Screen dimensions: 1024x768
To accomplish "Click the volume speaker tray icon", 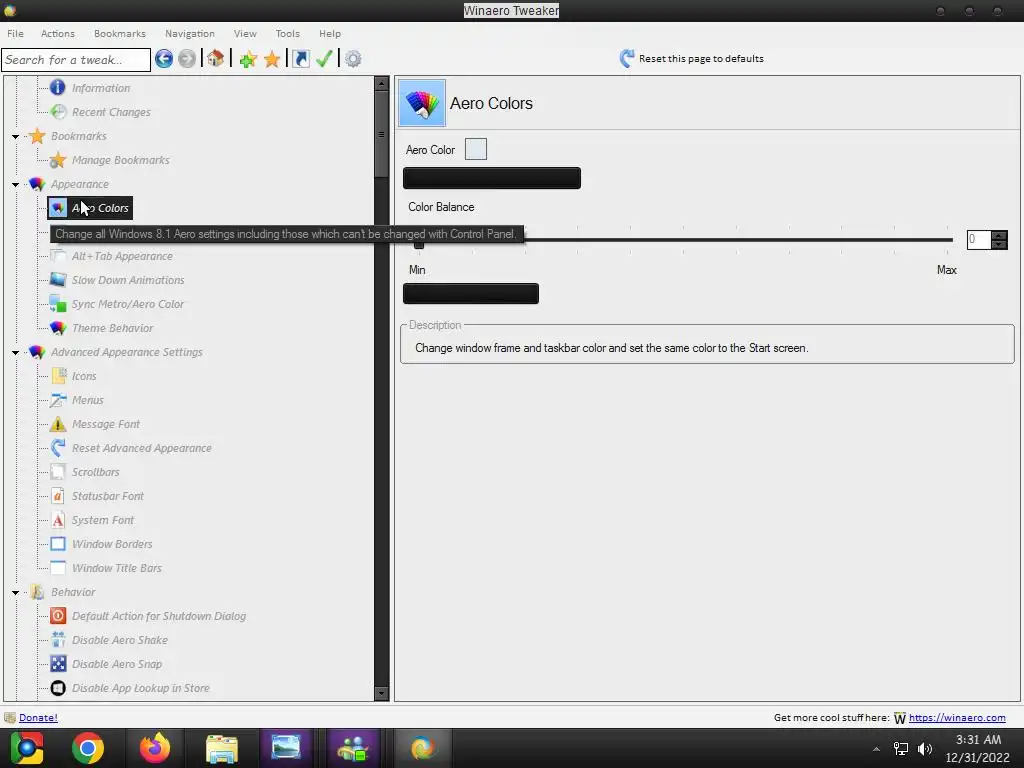I will [925, 749].
